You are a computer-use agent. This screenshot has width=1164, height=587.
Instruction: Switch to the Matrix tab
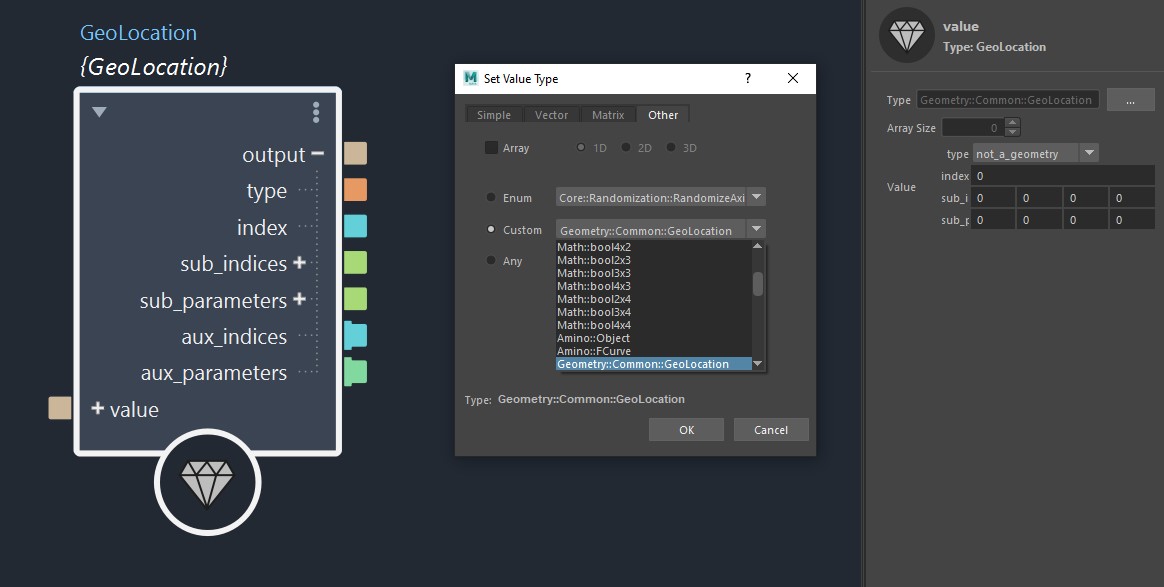(x=607, y=115)
